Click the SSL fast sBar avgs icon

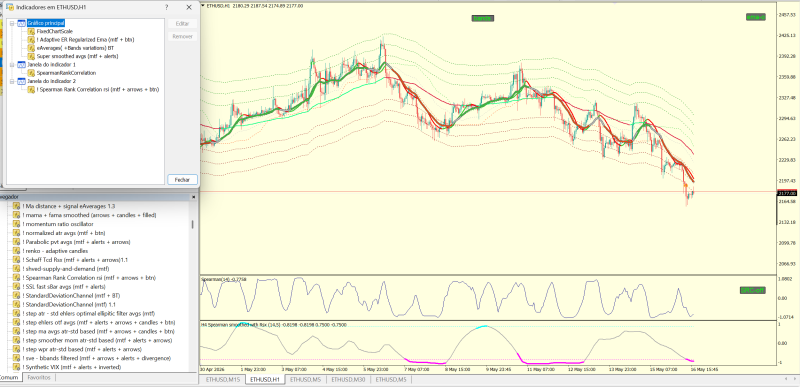point(16,287)
